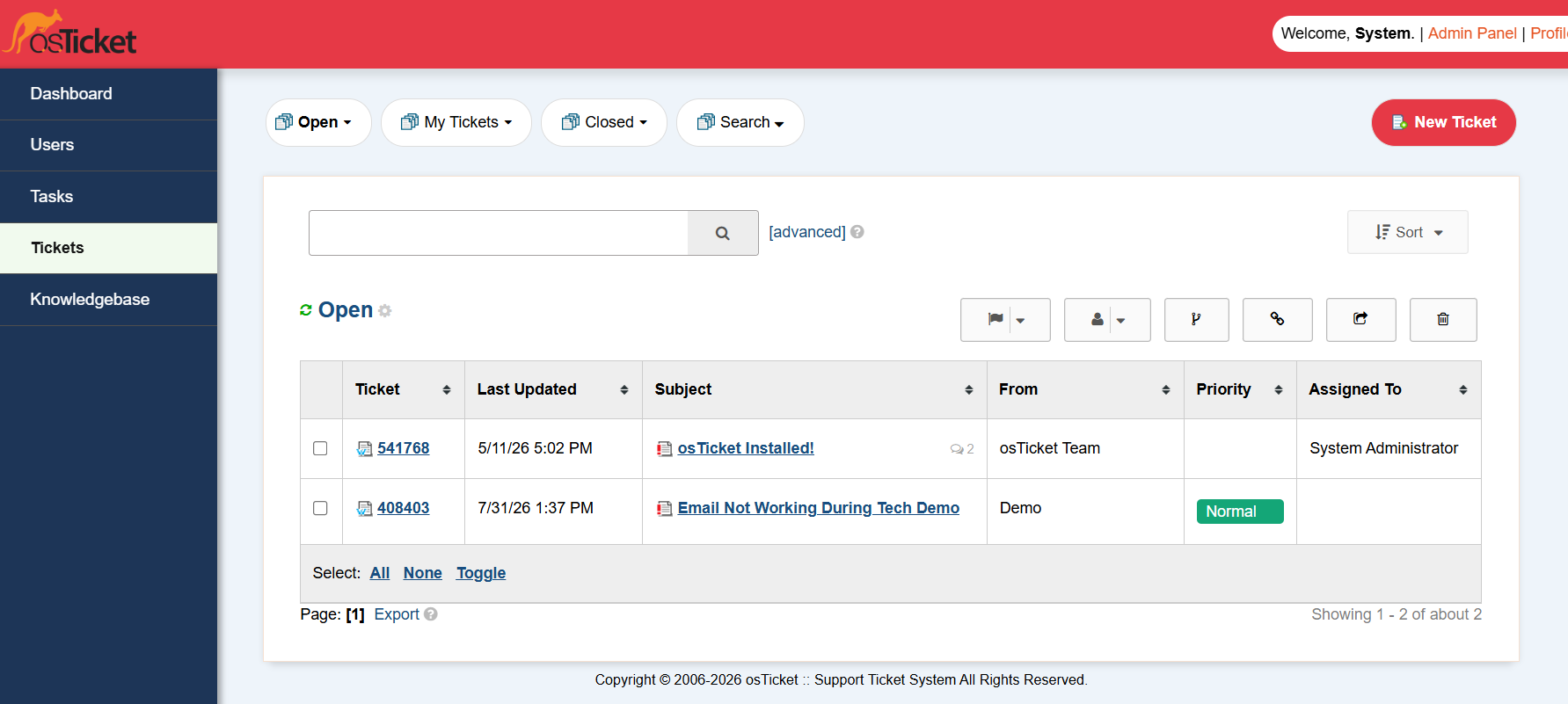Screen dimensions: 1568x704
Task: Click the link tickets chain icon
Action: point(1277,319)
